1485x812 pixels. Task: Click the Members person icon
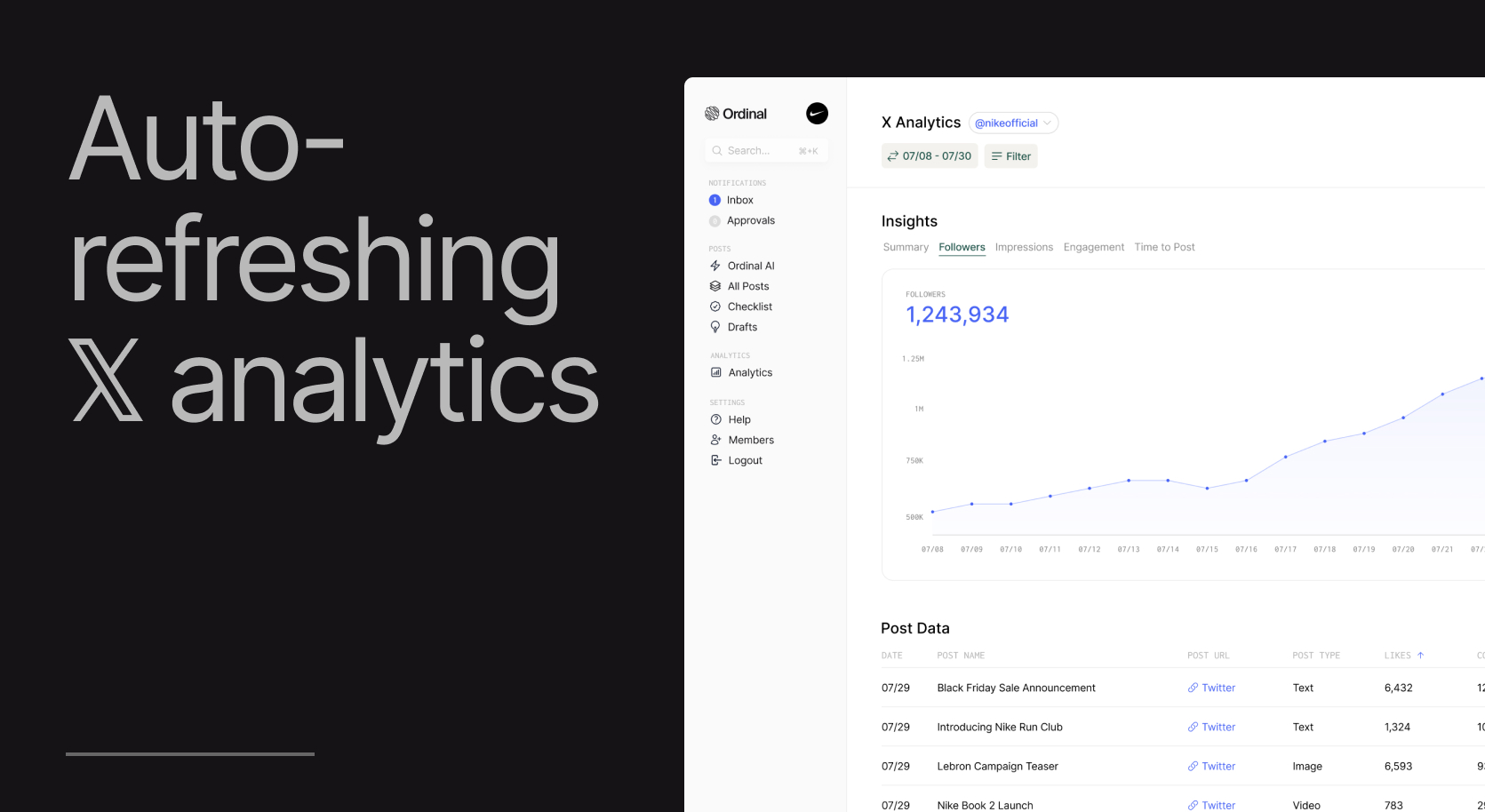716,440
